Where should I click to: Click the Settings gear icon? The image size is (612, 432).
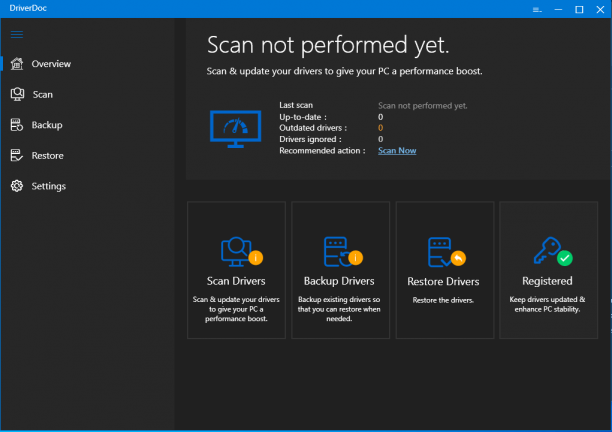point(17,186)
